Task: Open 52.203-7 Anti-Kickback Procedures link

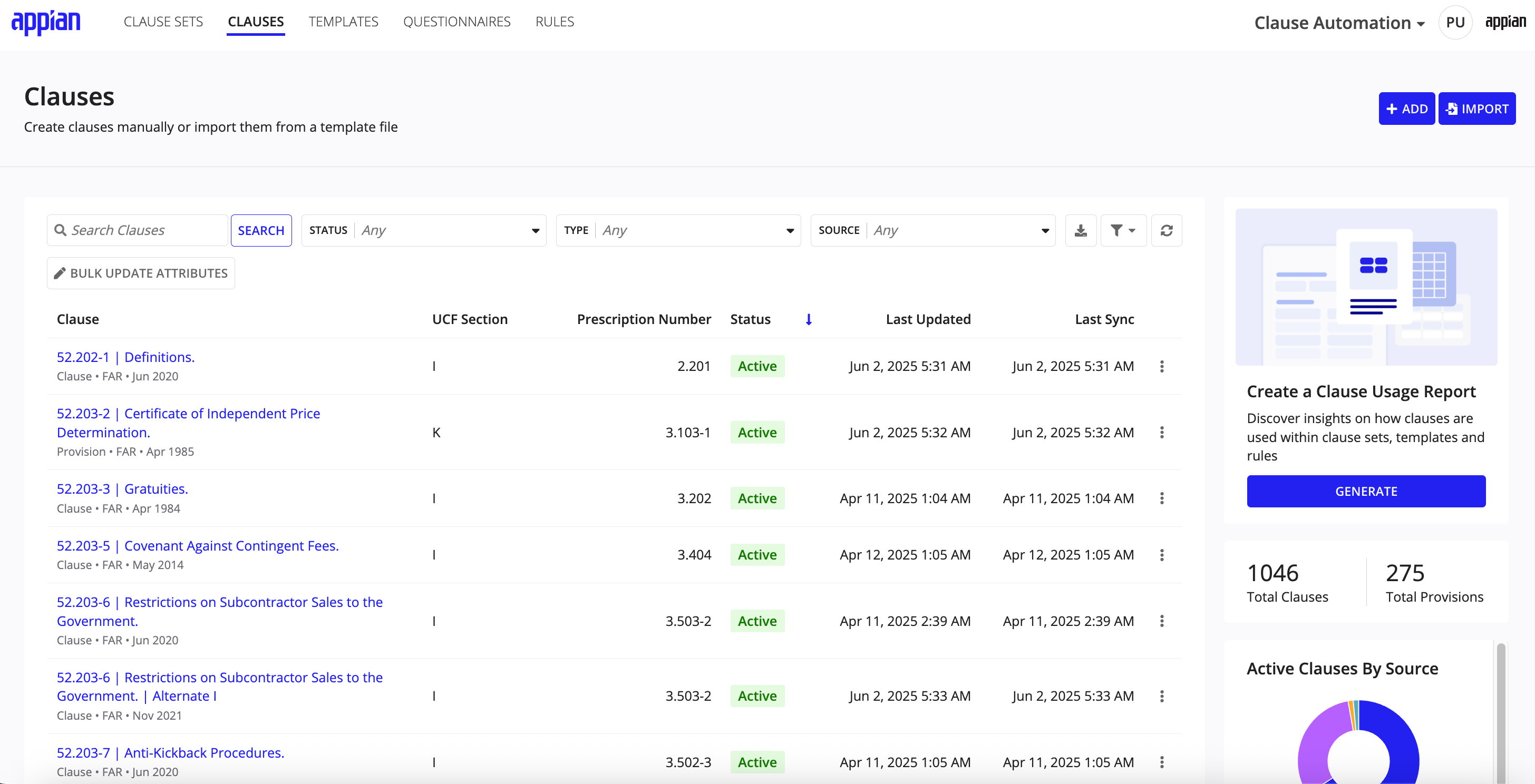Action: click(x=170, y=753)
